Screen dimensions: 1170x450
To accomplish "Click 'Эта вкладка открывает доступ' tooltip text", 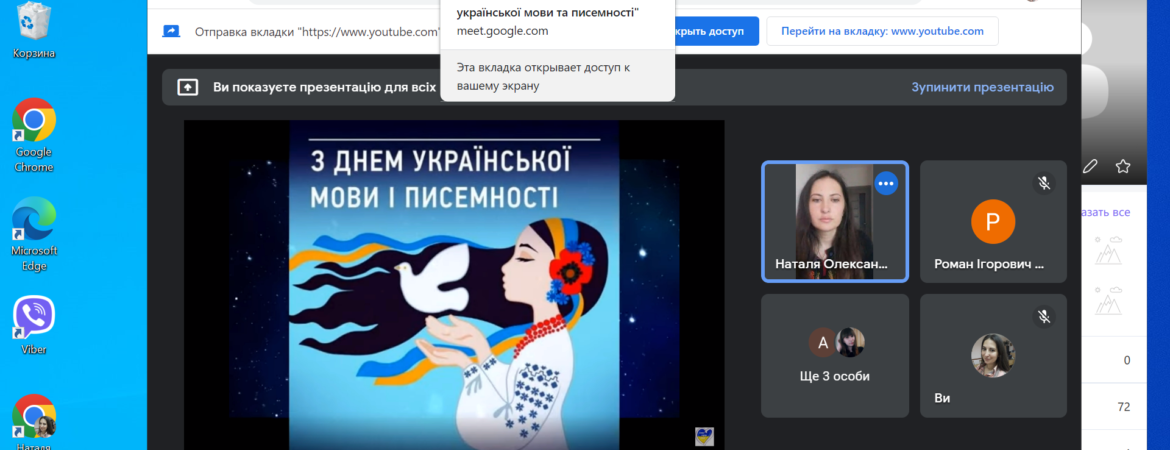I will (x=543, y=76).
